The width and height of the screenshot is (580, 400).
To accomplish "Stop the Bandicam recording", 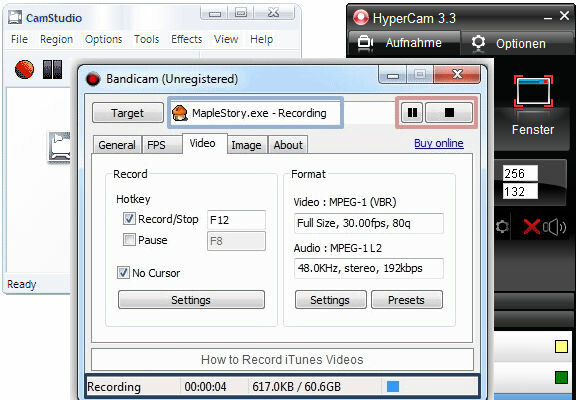I will click(x=449, y=112).
